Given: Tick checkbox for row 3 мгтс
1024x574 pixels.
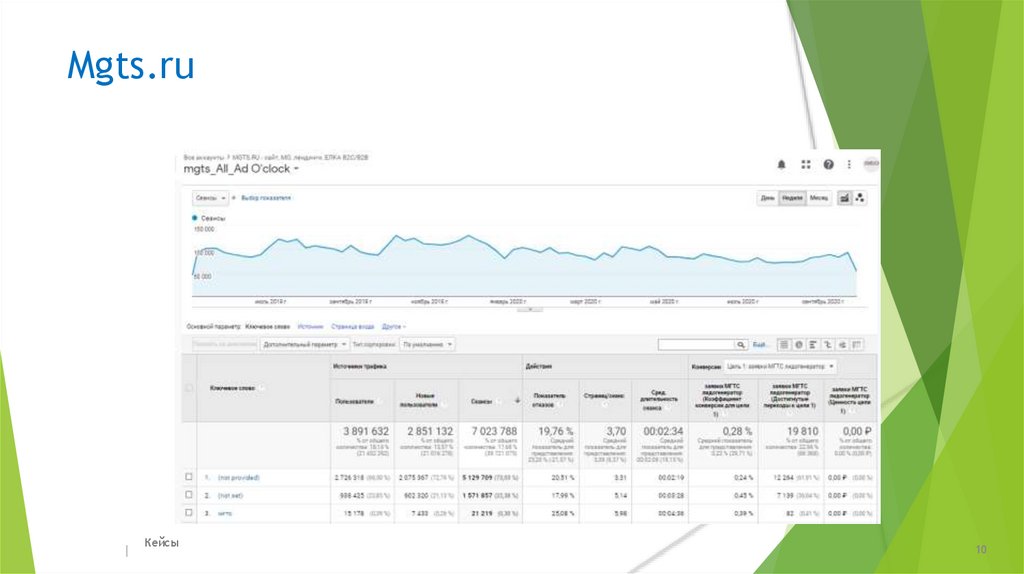Looking at the screenshot, I should click(189, 513).
